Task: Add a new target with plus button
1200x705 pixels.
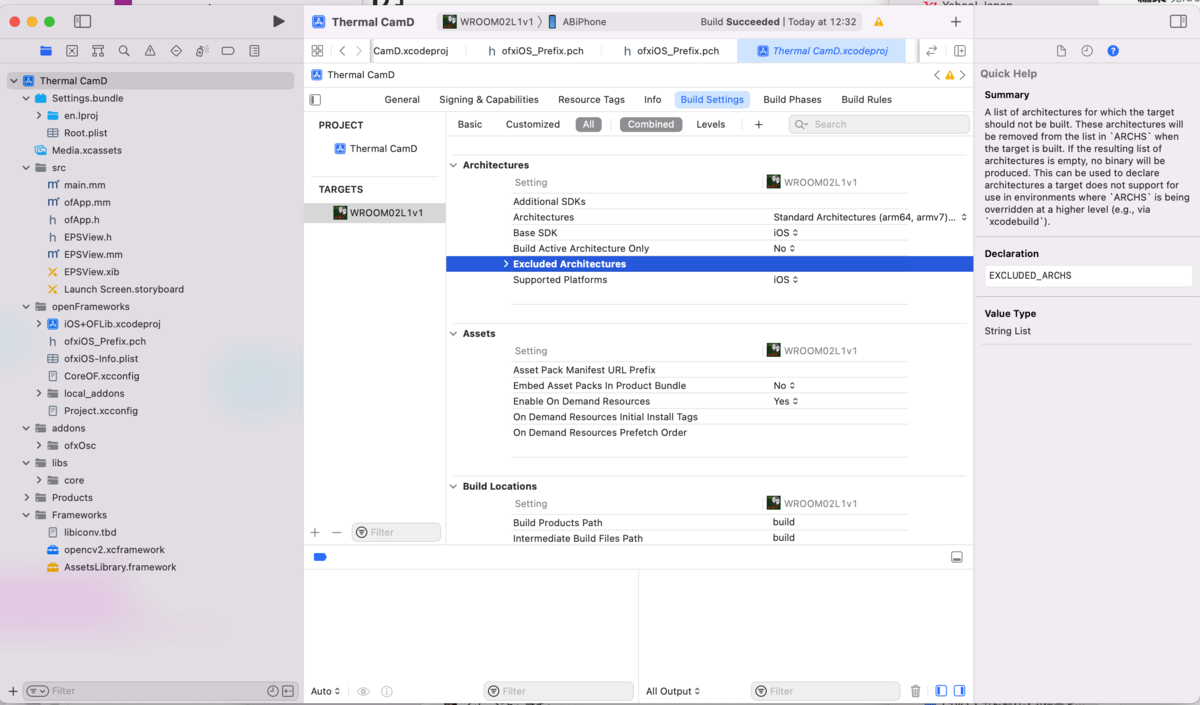Action: [x=315, y=533]
